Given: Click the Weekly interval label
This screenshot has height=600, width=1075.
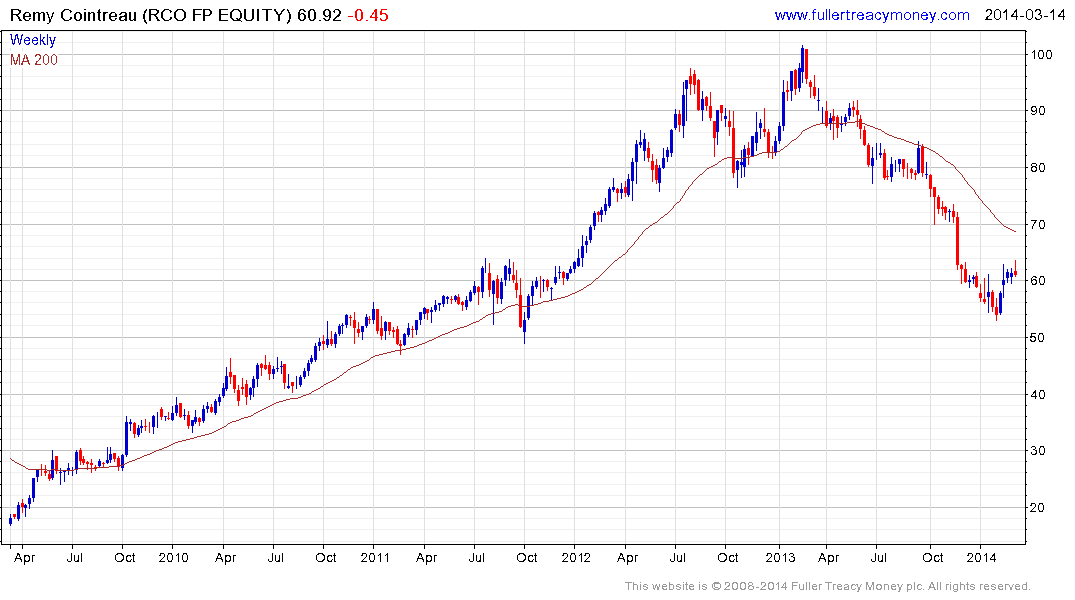Looking at the screenshot, I should click(x=33, y=40).
